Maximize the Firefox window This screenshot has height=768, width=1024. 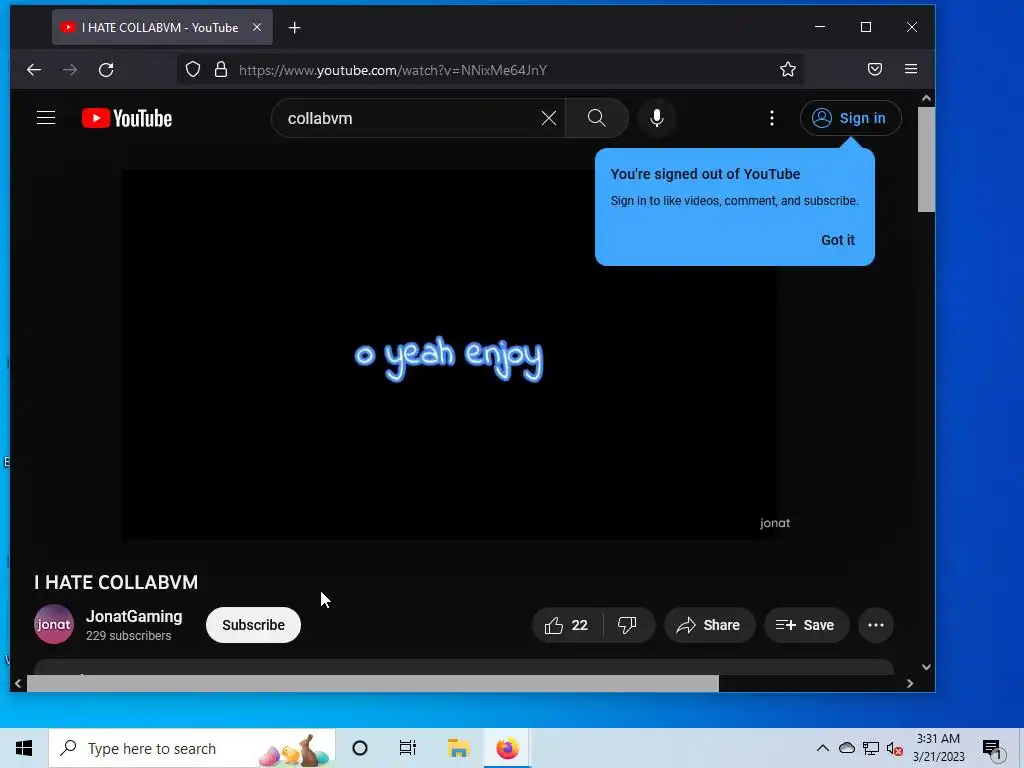click(x=866, y=27)
